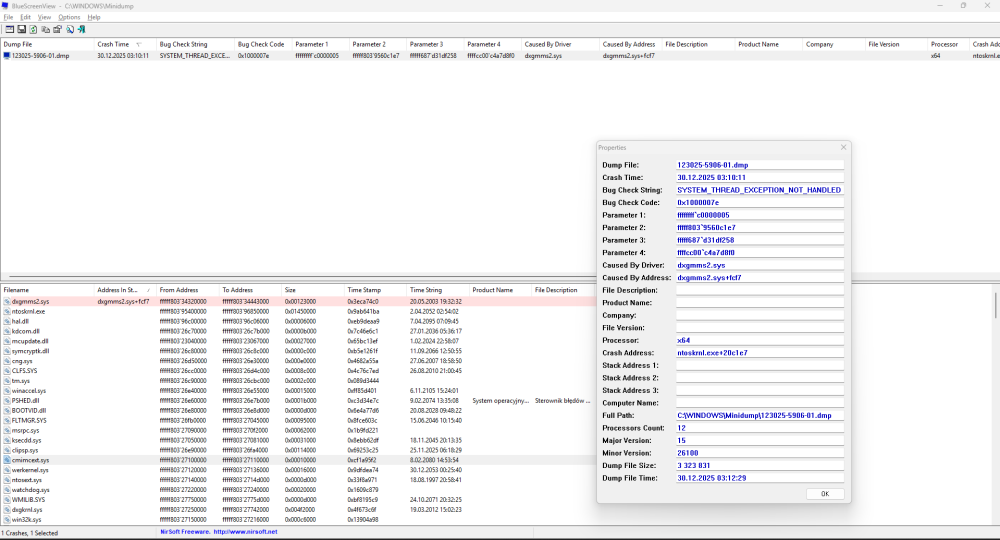Select the 123025-5906-01.dmp dump file icon

(x=7, y=56)
